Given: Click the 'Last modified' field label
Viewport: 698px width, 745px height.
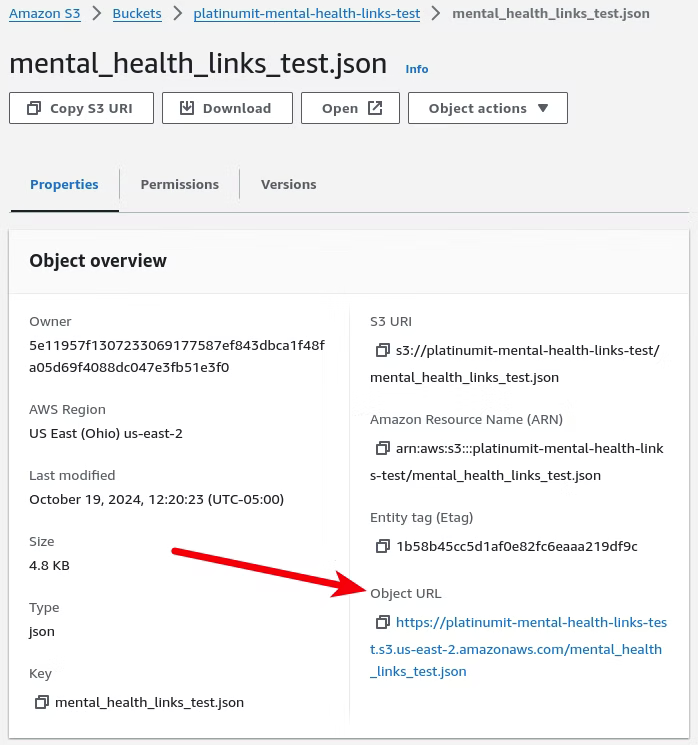Looking at the screenshot, I should (72, 476).
